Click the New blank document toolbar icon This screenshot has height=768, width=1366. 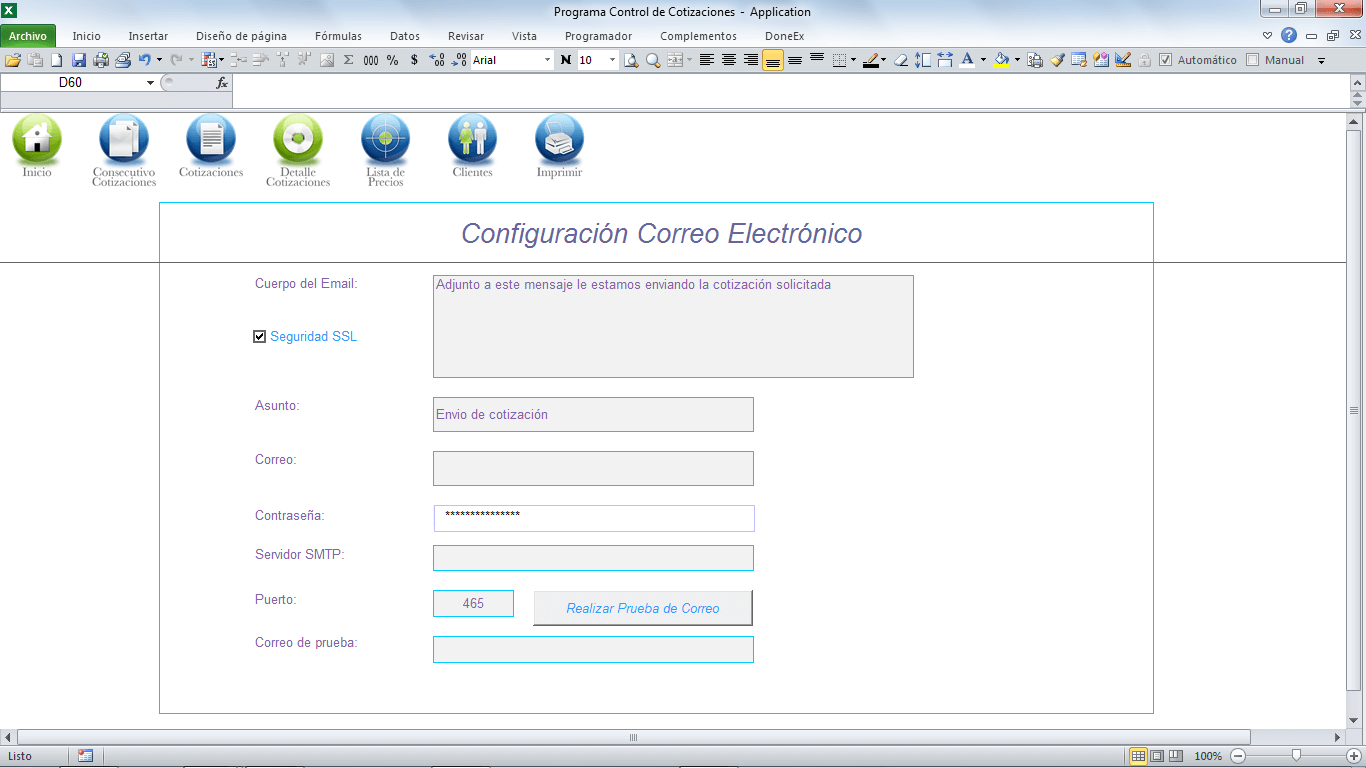click(x=57, y=60)
